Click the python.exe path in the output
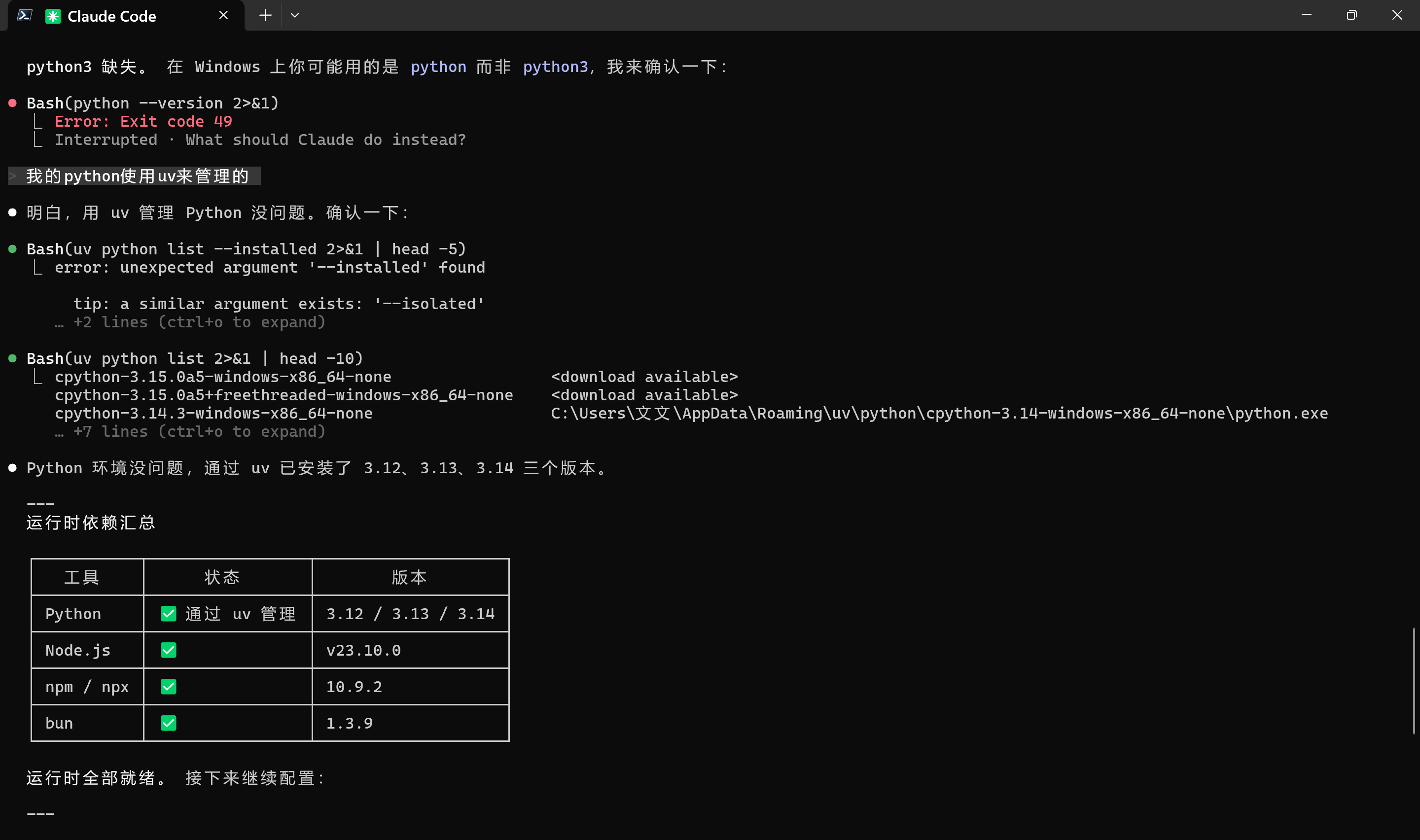 pos(939,413)
